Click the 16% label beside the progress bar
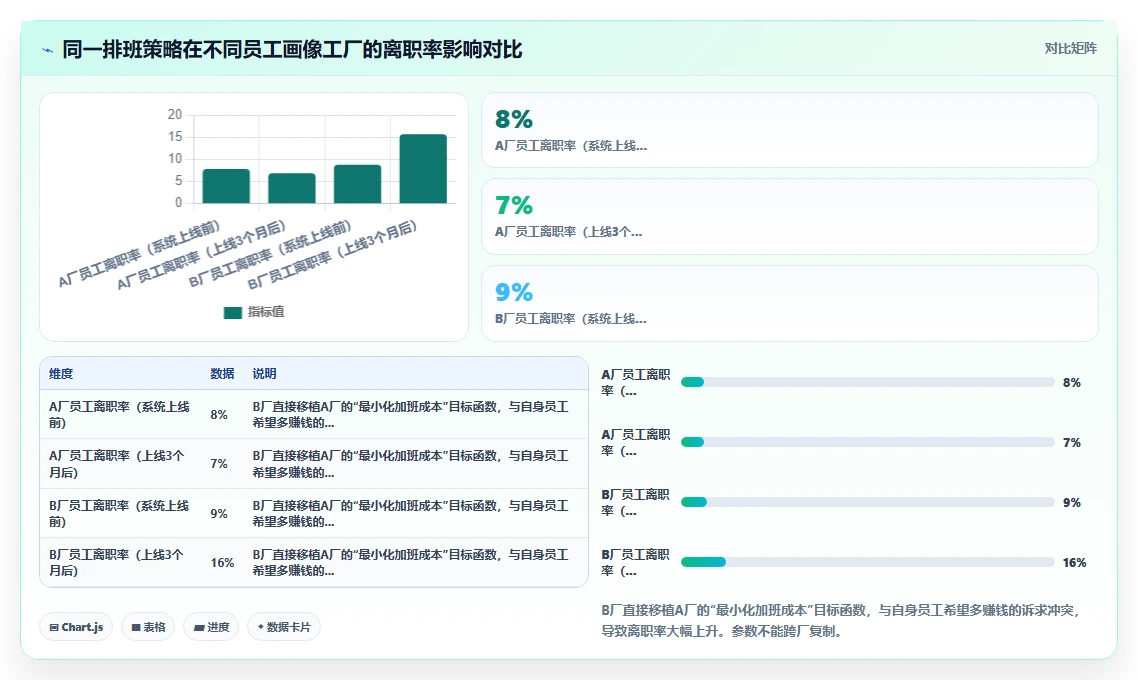This screenshot has width=1138, height=680. coord(1074,562)
